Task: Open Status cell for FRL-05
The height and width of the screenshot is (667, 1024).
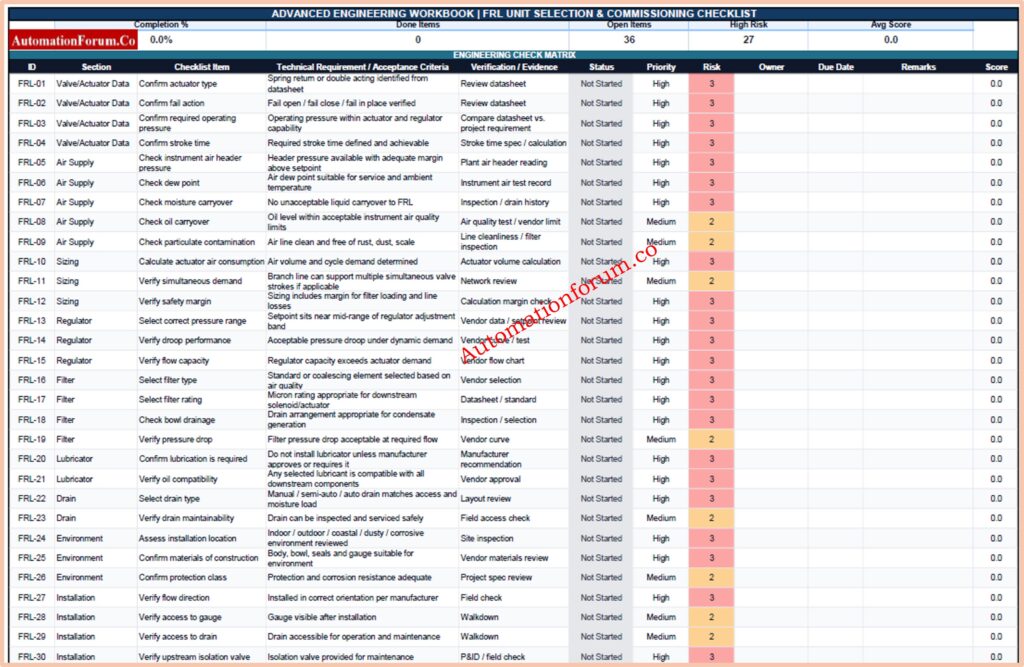Action: tap(601, 163)
